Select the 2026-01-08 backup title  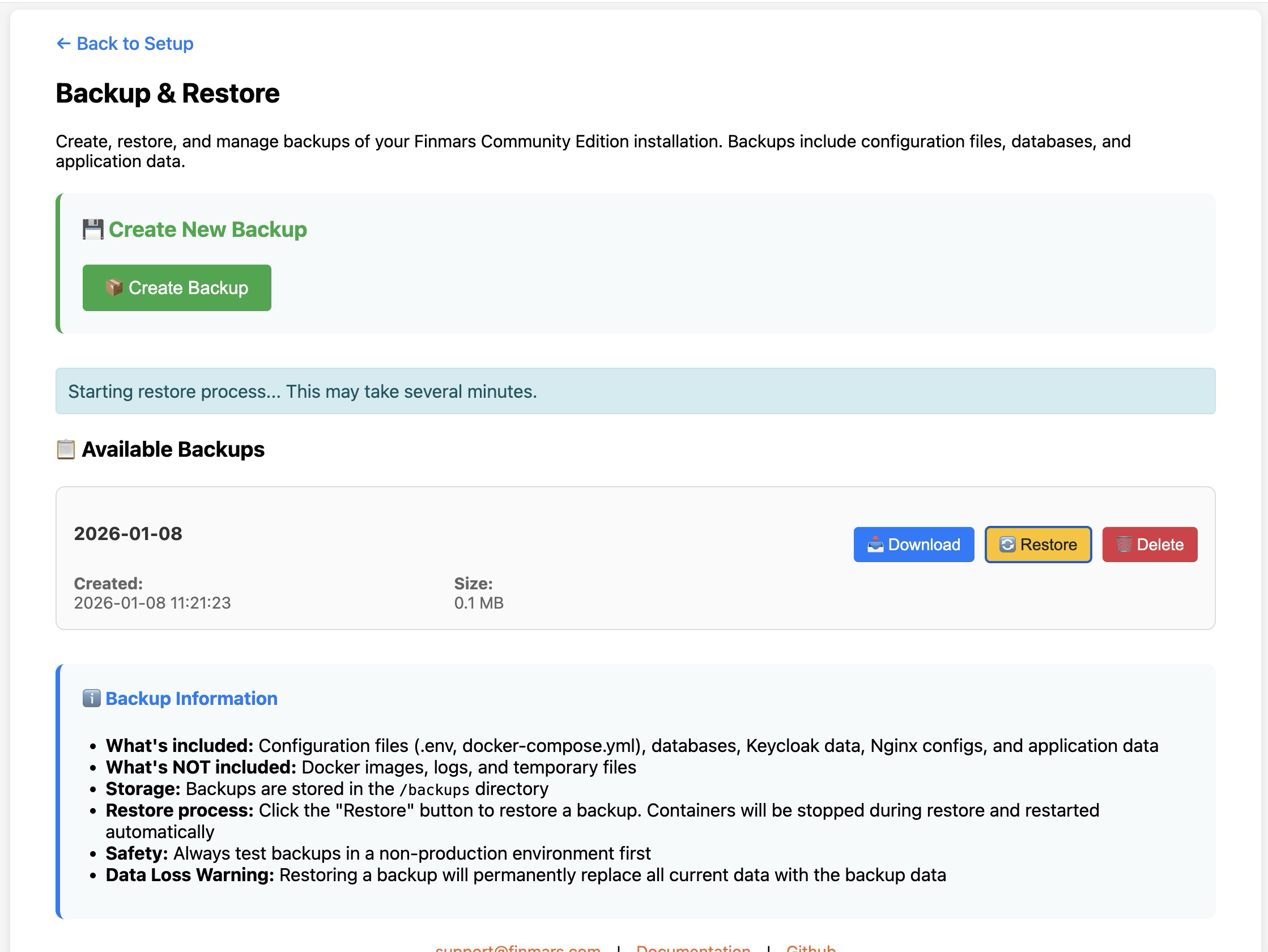[128, 534]
